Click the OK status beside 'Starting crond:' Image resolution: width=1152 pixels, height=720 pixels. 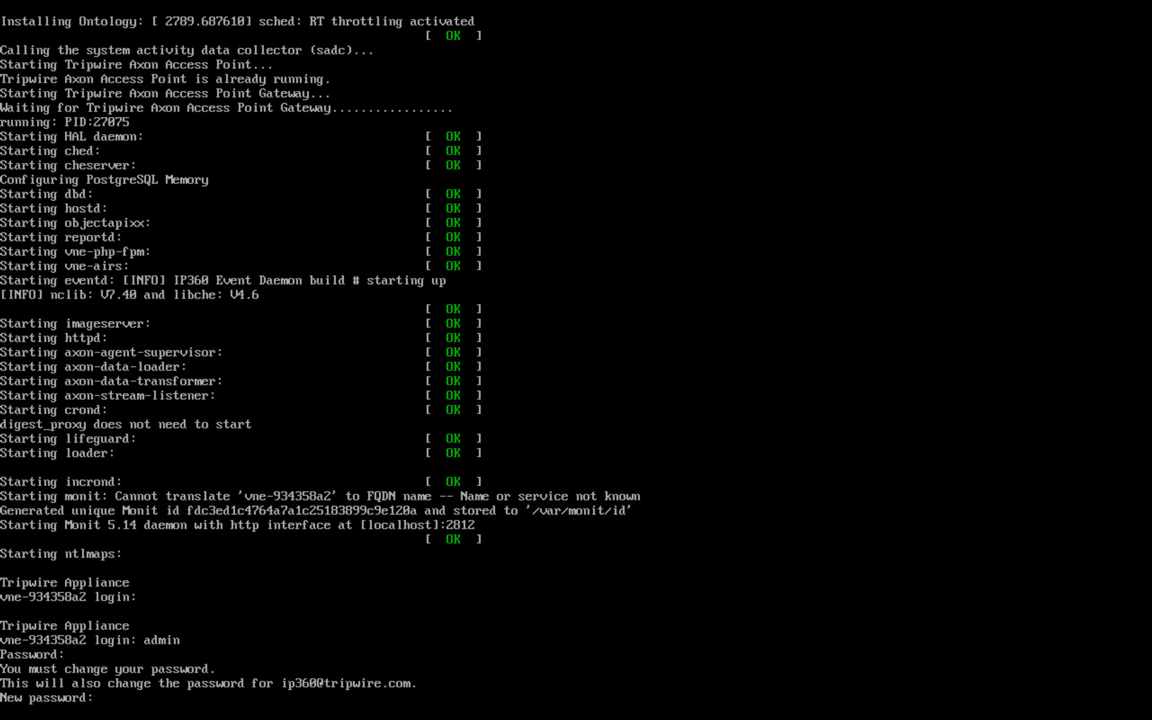point(453,410)
